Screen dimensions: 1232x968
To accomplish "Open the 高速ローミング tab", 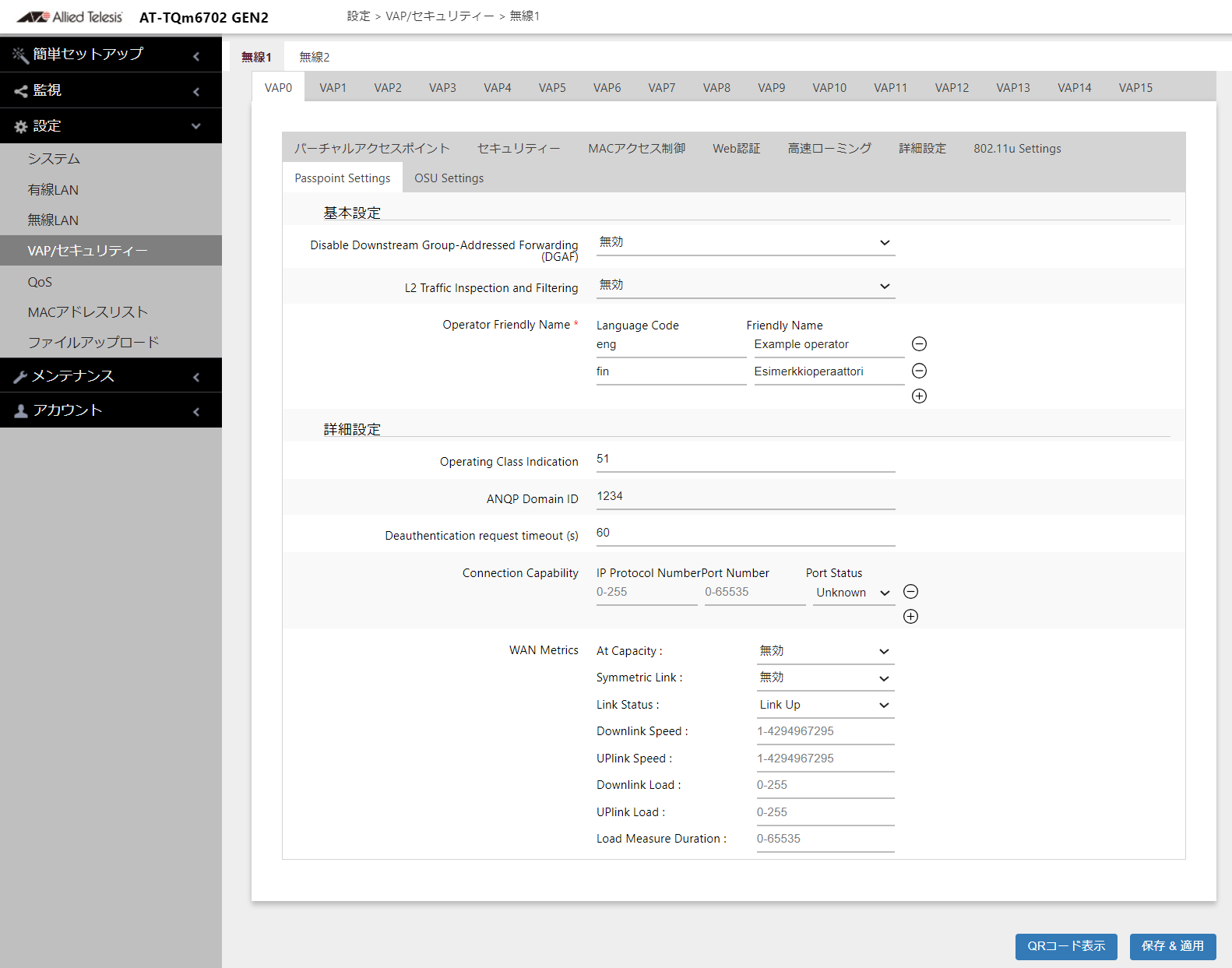I will coord(829,148).
